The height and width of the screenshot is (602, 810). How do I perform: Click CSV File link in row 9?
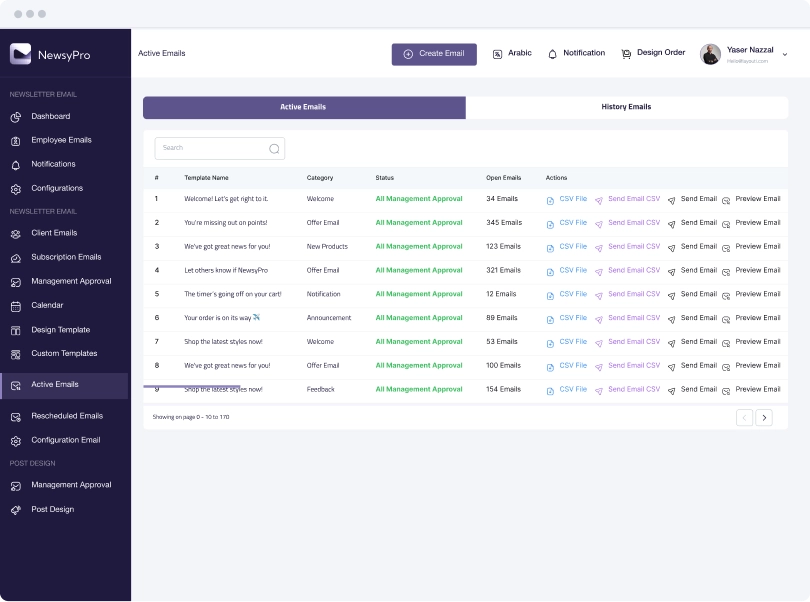pos(573,389)
